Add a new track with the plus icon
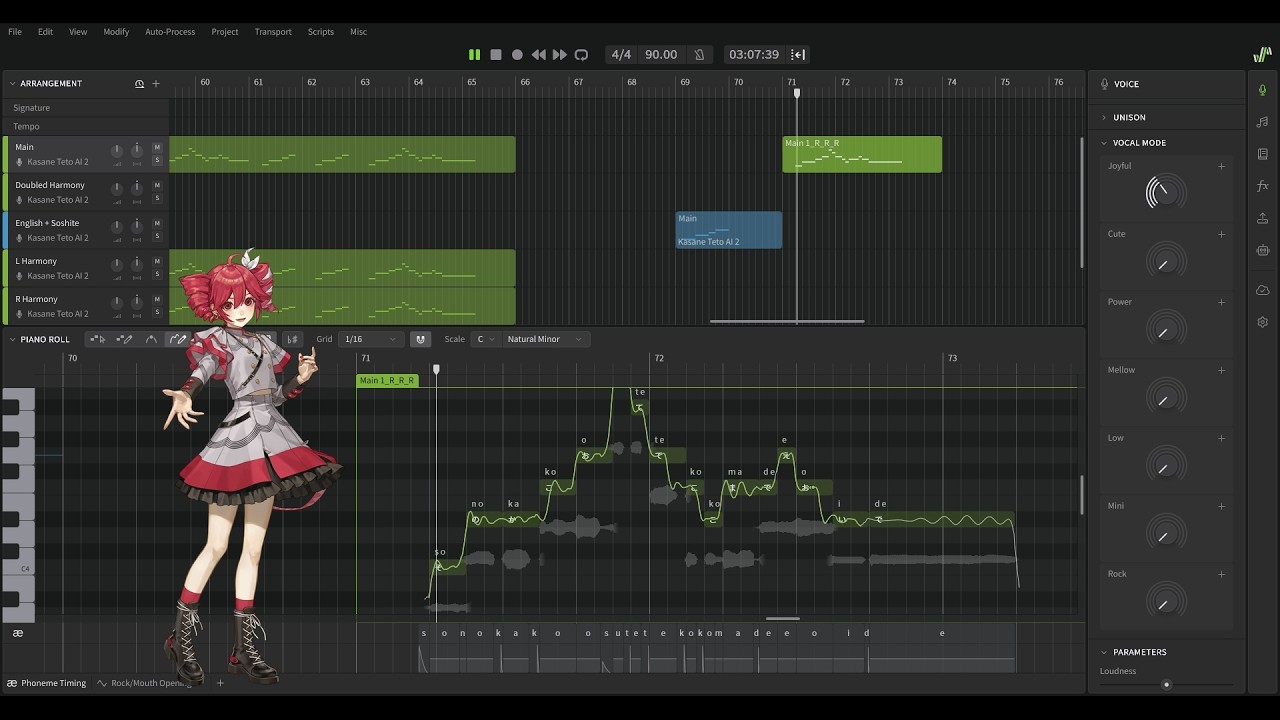The height and width of the screenshot is (720, 1280). pyautogui.click(x=156, y=84)
